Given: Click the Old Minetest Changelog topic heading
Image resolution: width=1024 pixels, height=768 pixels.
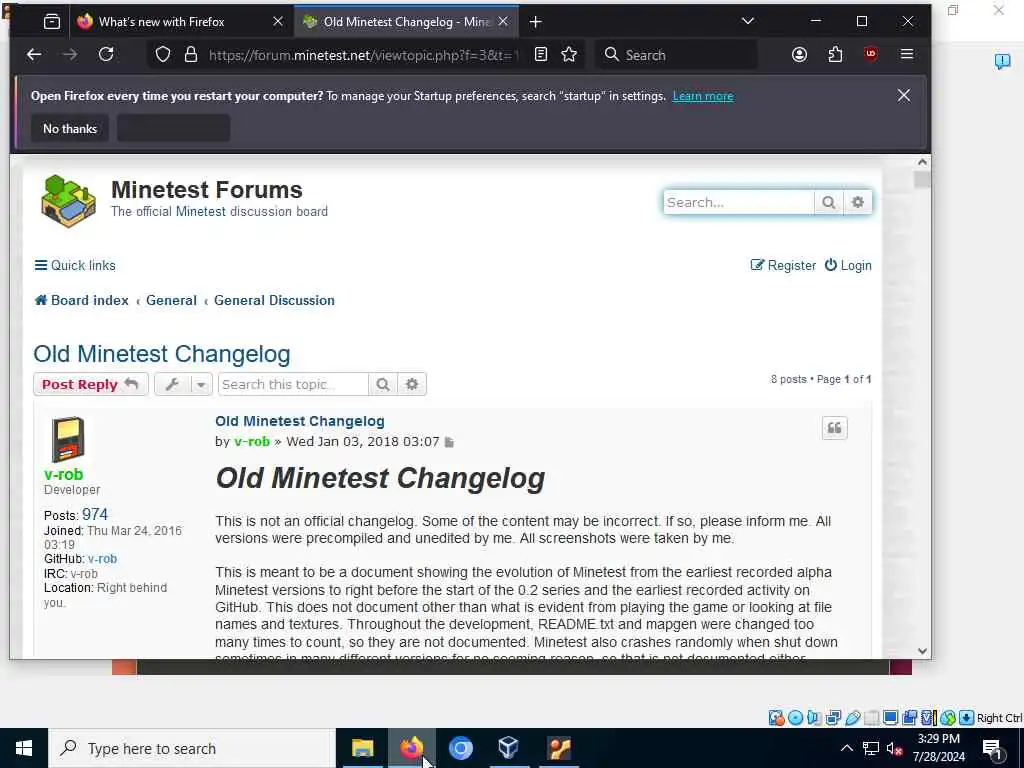Looking at the screenshot, I should coord(162,354).
